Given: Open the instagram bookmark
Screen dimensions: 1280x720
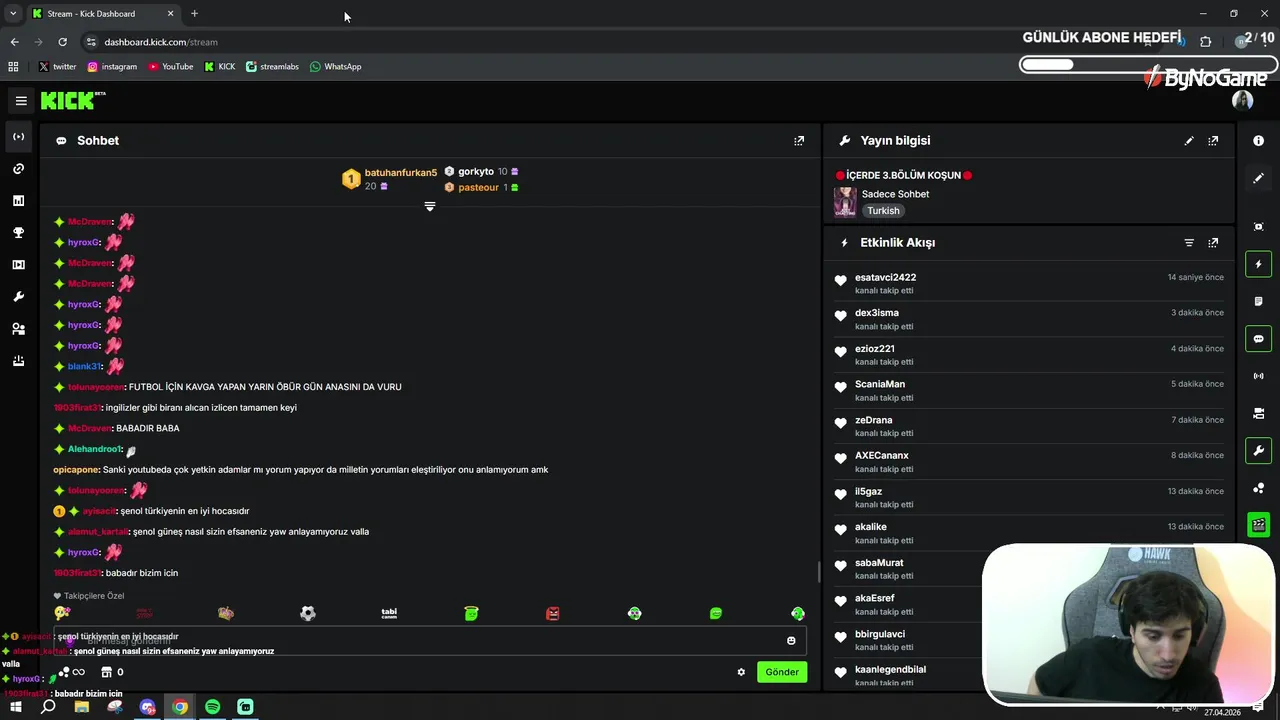Looking at the screenshot, I should [112, 67].
